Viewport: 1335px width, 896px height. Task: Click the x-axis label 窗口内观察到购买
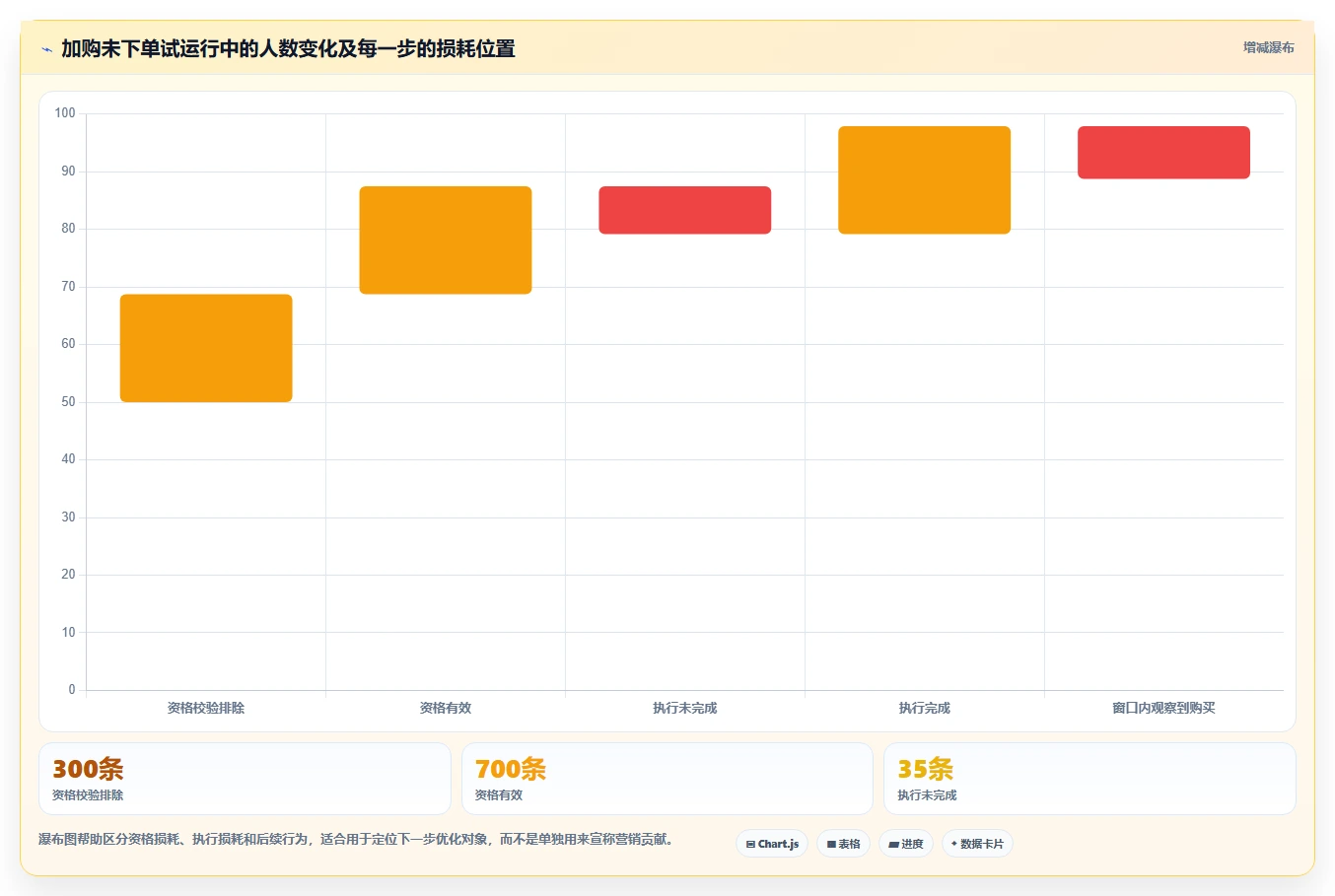tap(1163, 708)
